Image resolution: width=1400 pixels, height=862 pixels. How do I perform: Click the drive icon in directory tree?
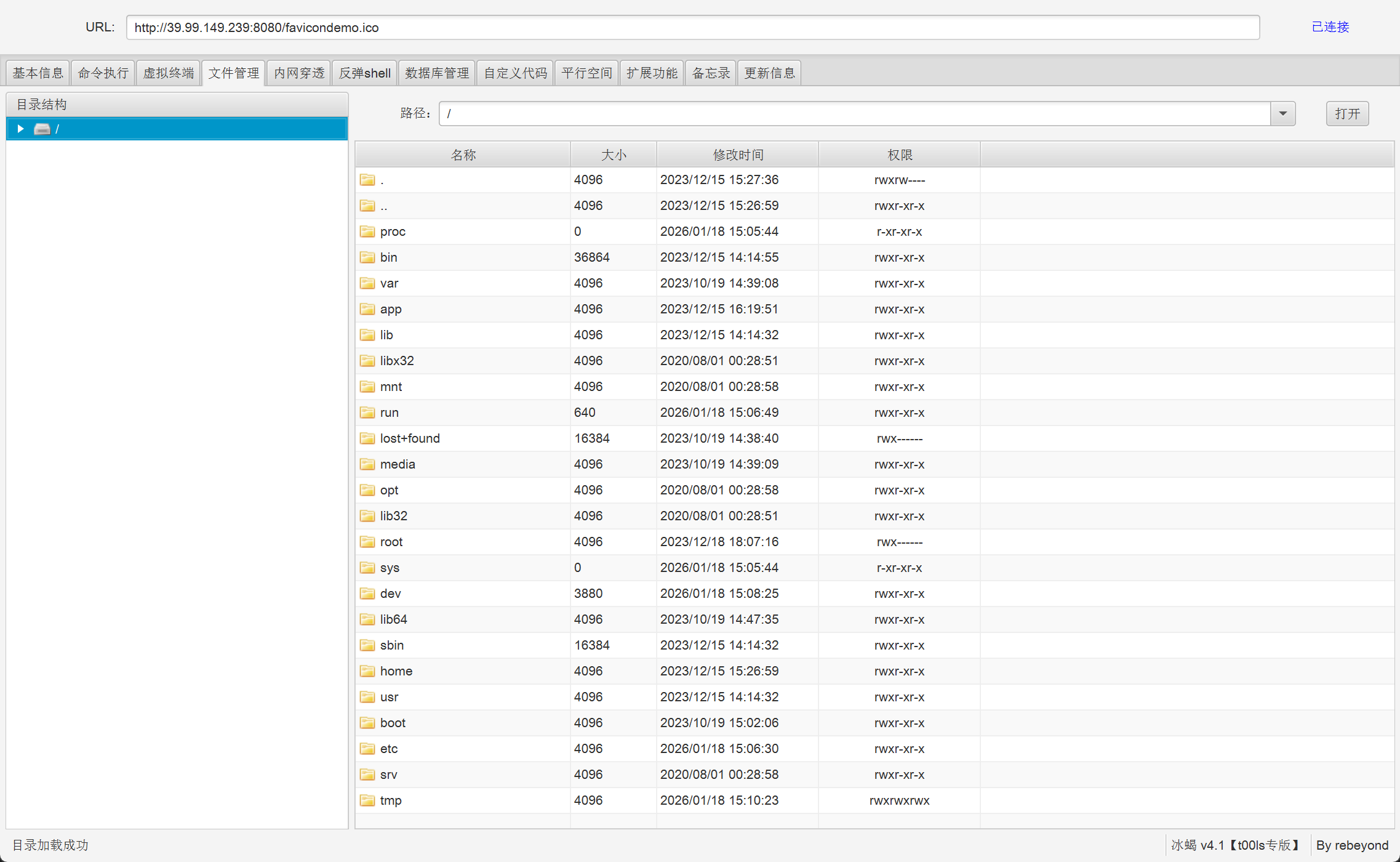[x=42, y=129]
